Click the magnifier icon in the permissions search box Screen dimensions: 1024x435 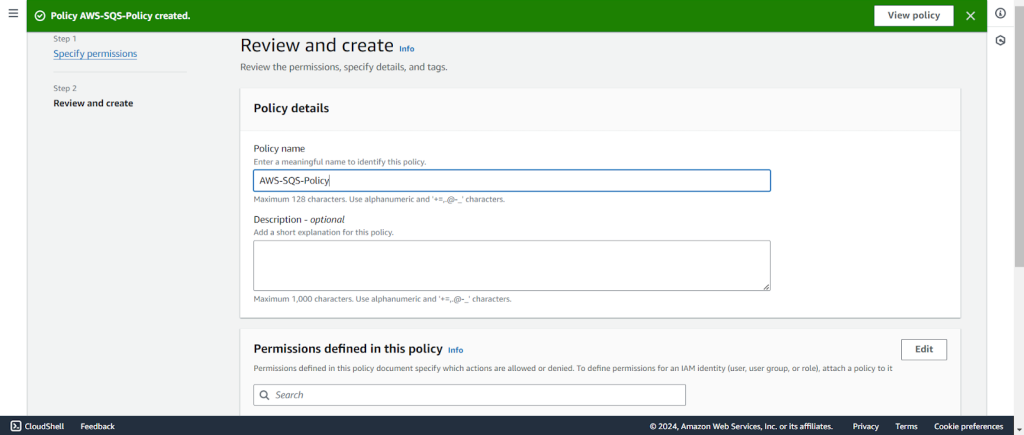(264, 395)
